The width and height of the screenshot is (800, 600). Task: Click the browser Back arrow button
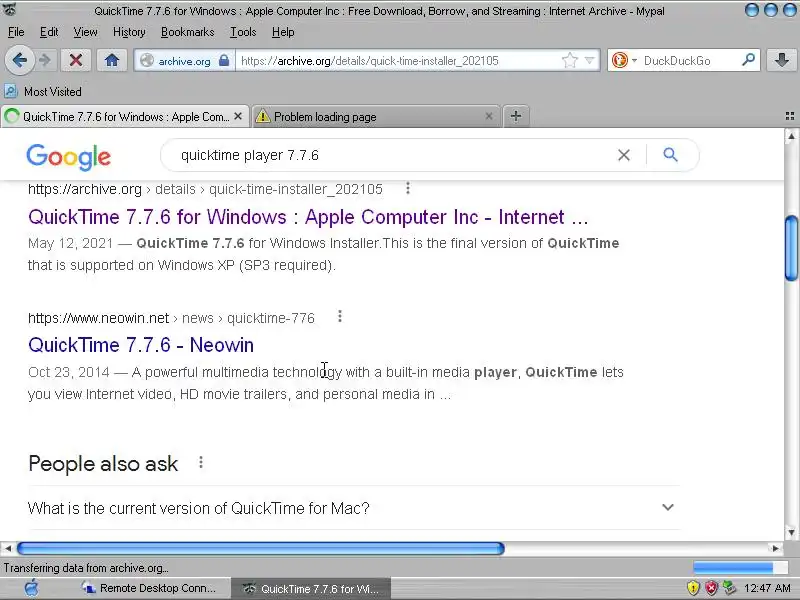(19, 61)
